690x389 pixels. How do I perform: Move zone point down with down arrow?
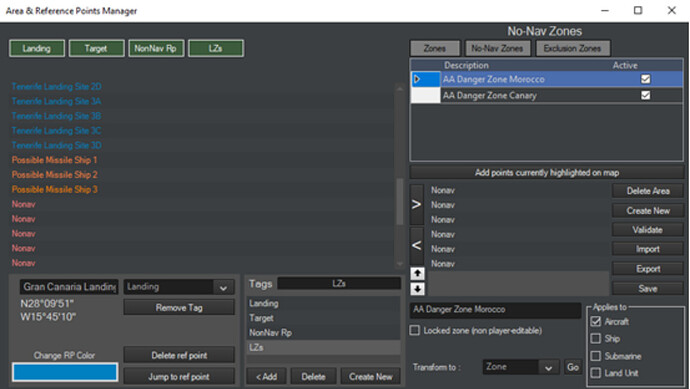click(x=417, y=289)
